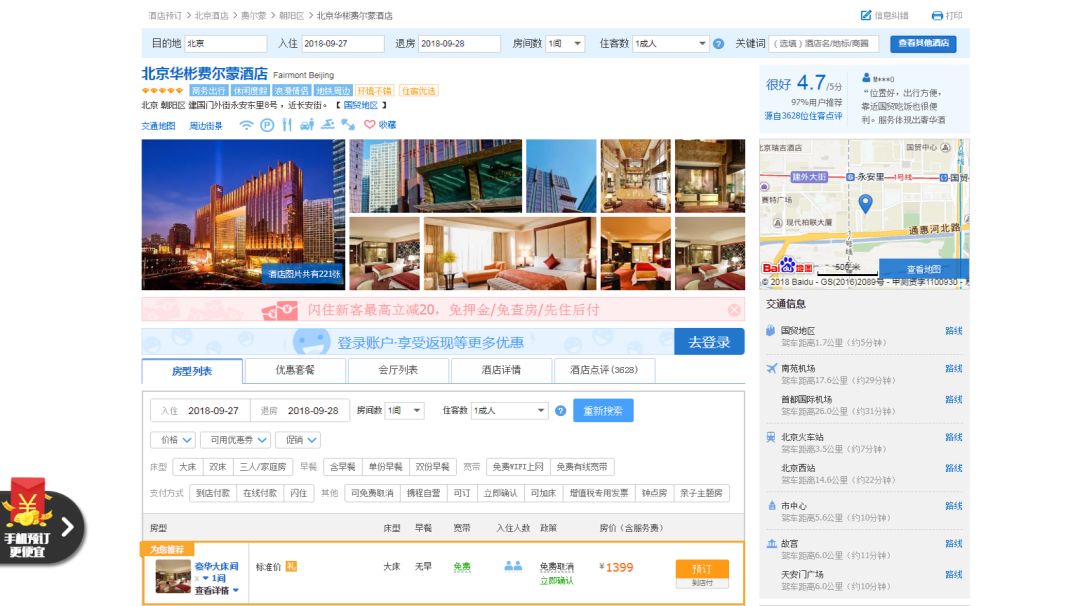This screenshot has height=606, width=1080.
Task: Click 北京酒店 in the breadcrumb
Action: tap(211, 15)
